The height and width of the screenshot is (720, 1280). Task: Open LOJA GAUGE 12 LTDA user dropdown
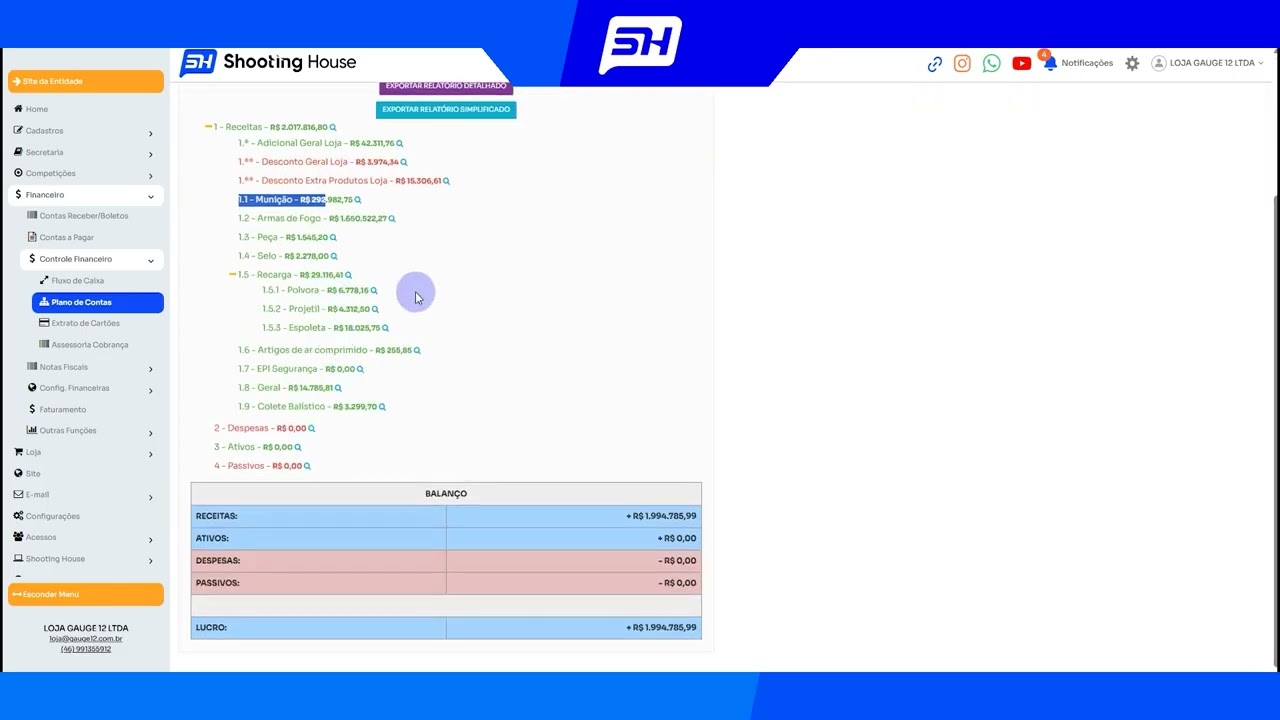coord(1207,63)
